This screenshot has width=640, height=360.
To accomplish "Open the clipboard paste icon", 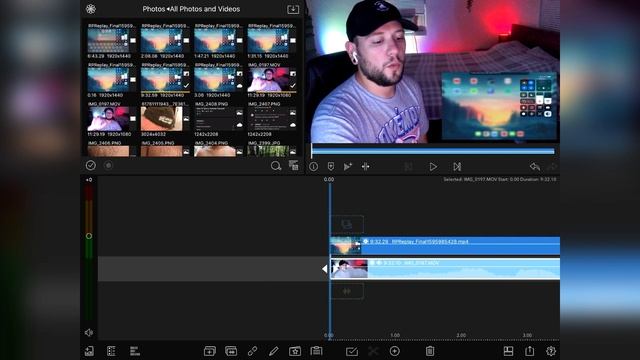I will click(316, 351).
